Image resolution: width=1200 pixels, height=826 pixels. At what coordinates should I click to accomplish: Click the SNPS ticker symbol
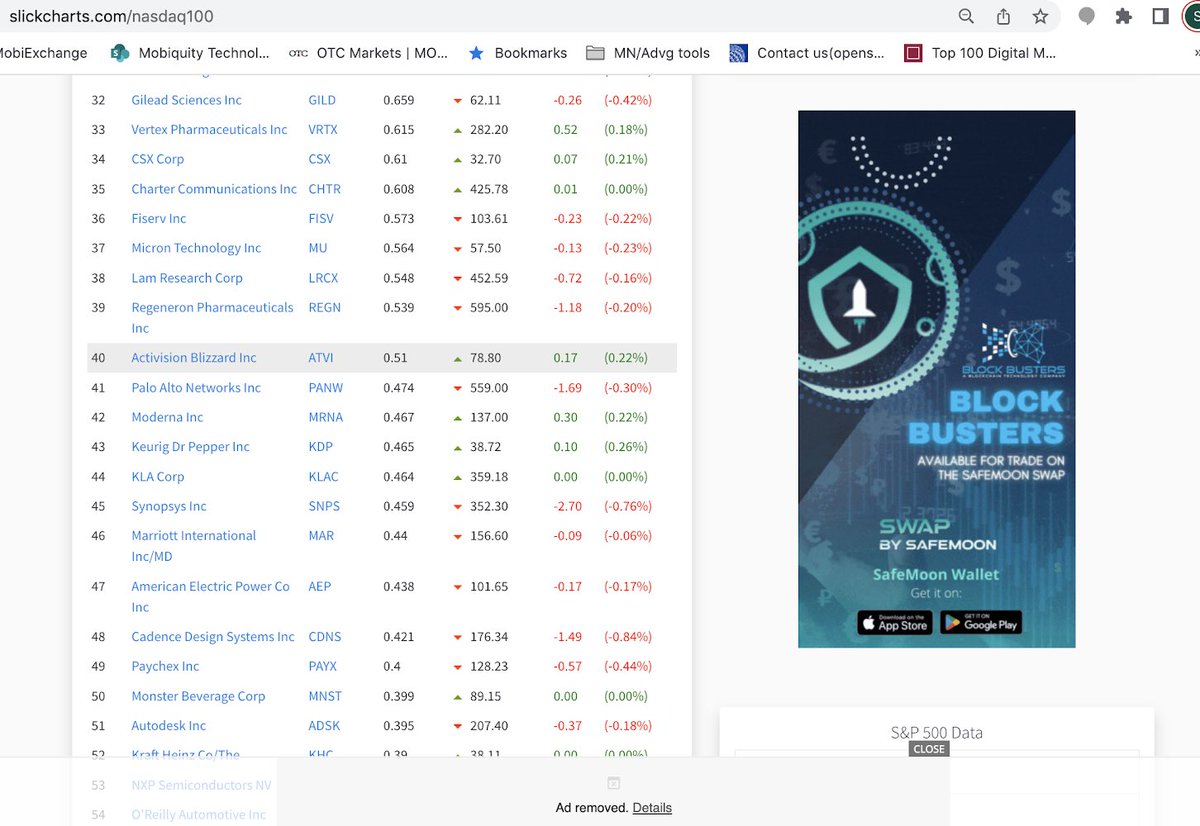coord(324,507)
